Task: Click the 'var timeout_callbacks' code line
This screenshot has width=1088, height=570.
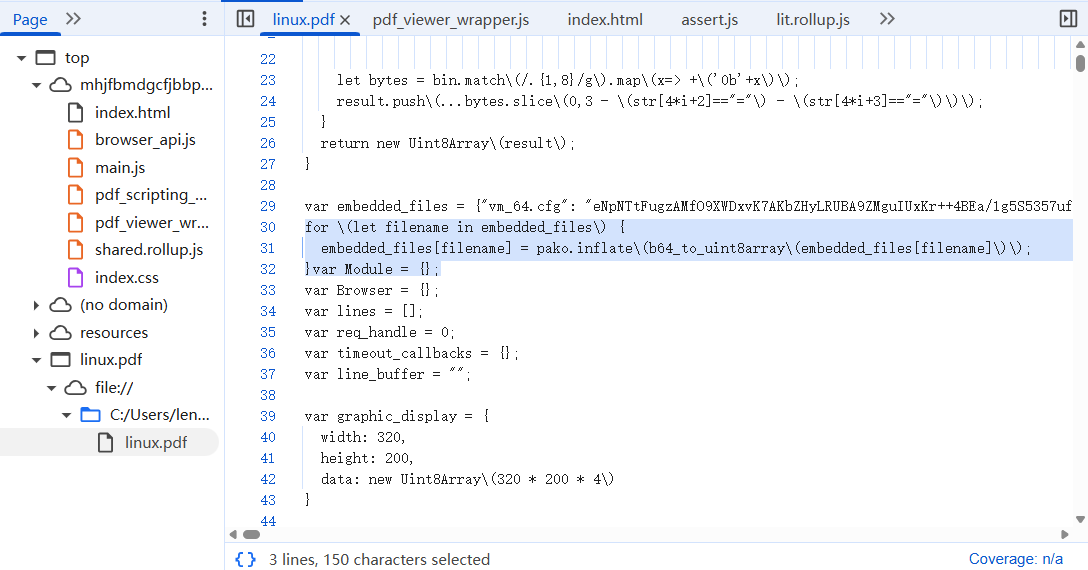Action: point(411,353)
